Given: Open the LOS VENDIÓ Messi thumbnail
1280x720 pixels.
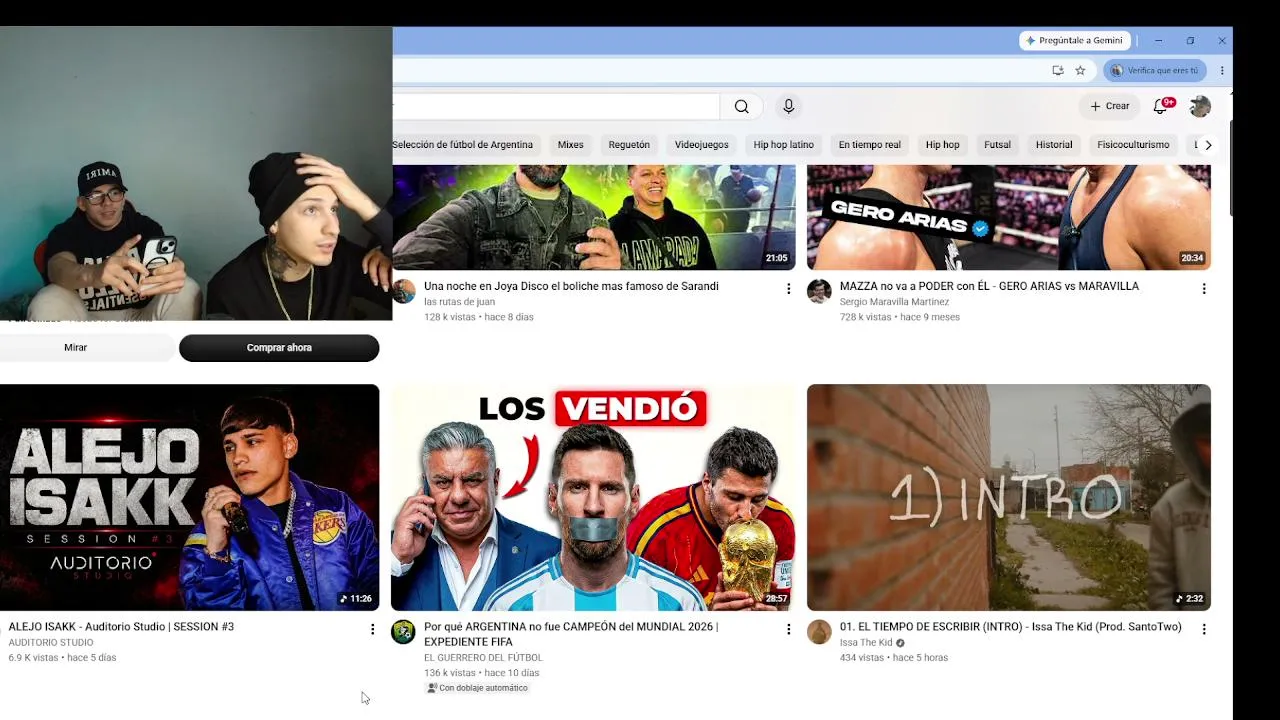Looking at the screenshot, I should [x=593, y=497].
